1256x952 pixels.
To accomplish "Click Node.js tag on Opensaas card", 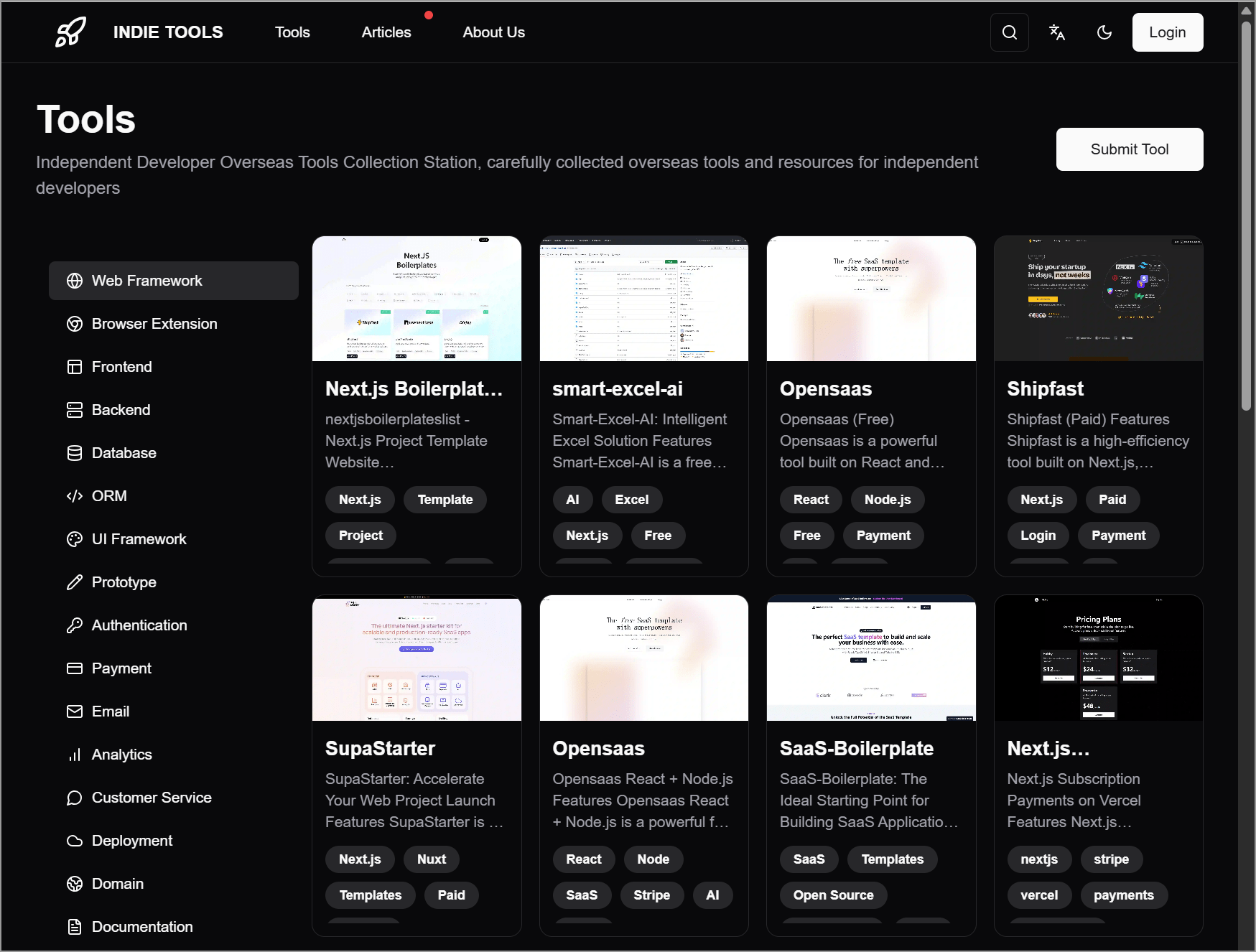I will click(x=888, y=500).
